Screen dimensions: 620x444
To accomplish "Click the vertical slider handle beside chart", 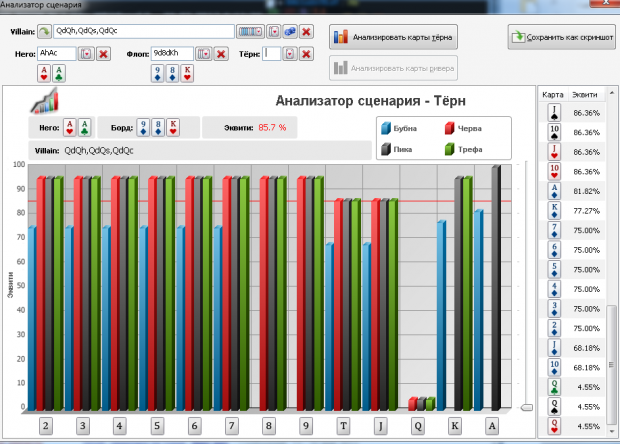I will tap(527, 407).
